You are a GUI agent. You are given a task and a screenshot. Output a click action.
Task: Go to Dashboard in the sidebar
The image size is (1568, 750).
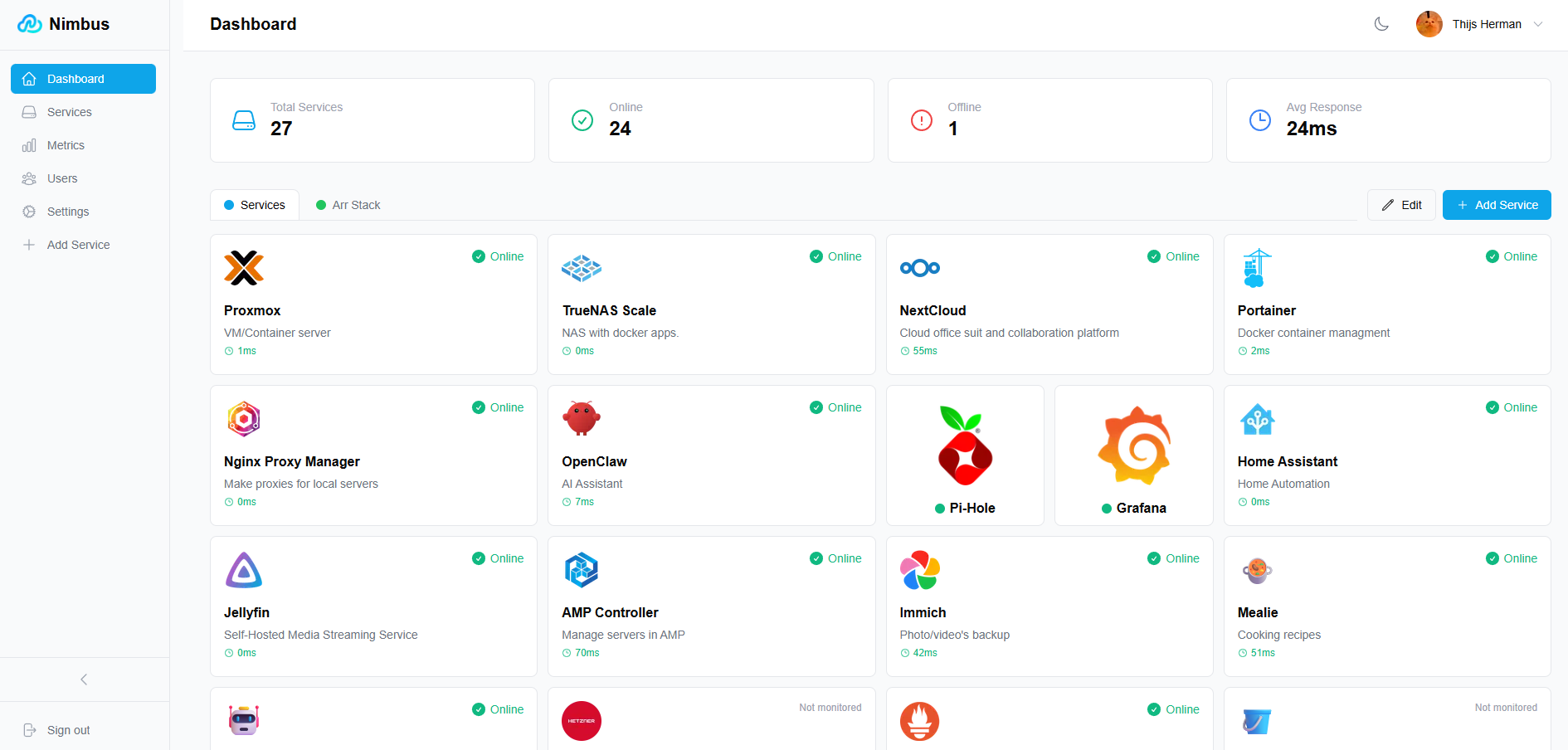point(83,79)
